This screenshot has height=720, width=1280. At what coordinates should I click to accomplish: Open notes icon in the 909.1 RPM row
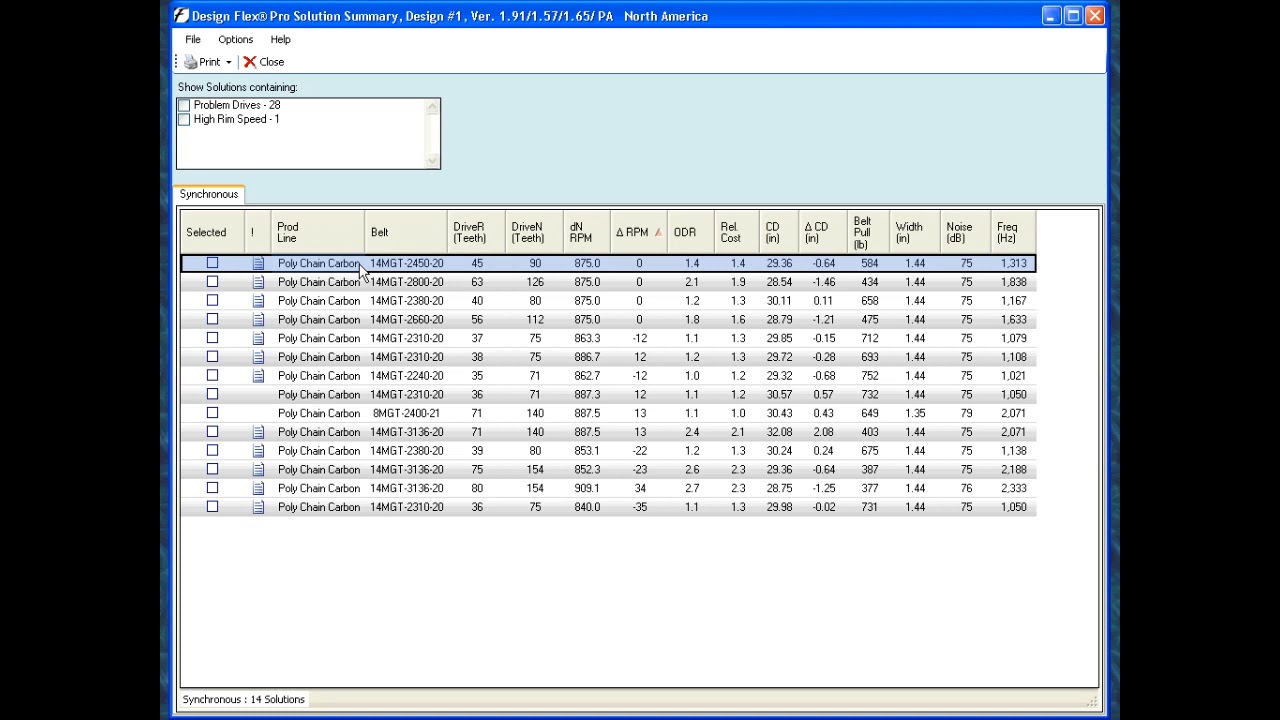click(x=258, y=489)
